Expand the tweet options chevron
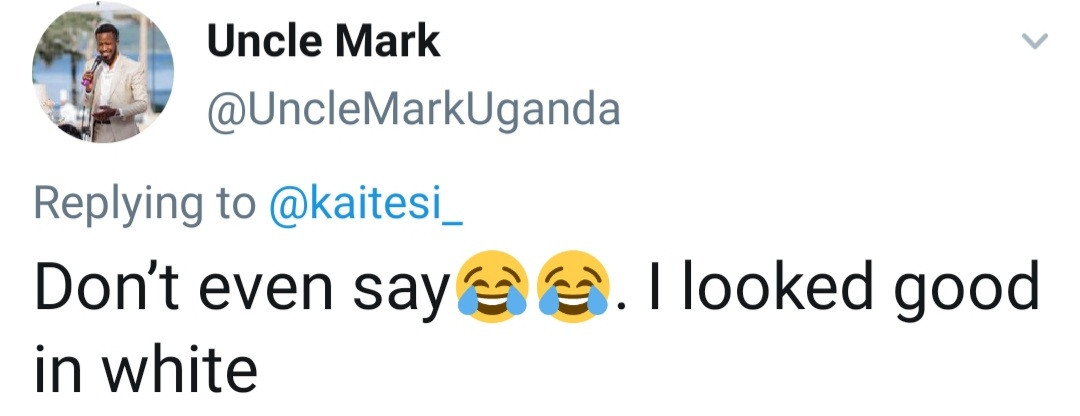Image resolution: width=1080 pixels, height=416 pixels. pyautogui.click(x=1036, y=41)
